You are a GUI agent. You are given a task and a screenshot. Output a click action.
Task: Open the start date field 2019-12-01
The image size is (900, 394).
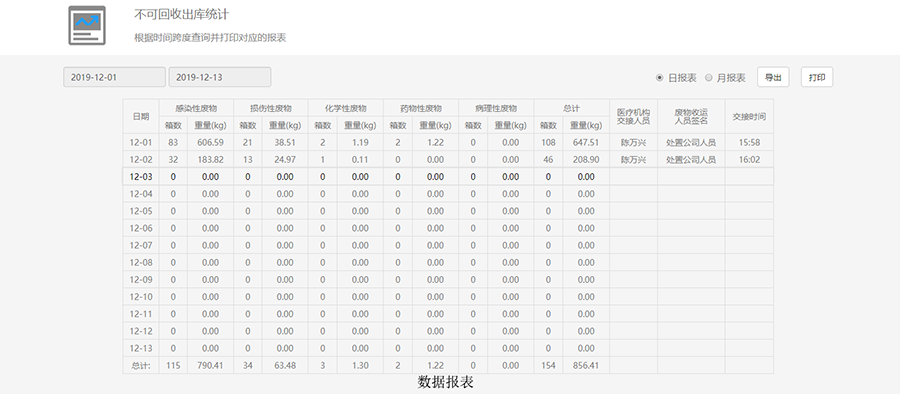114,78
